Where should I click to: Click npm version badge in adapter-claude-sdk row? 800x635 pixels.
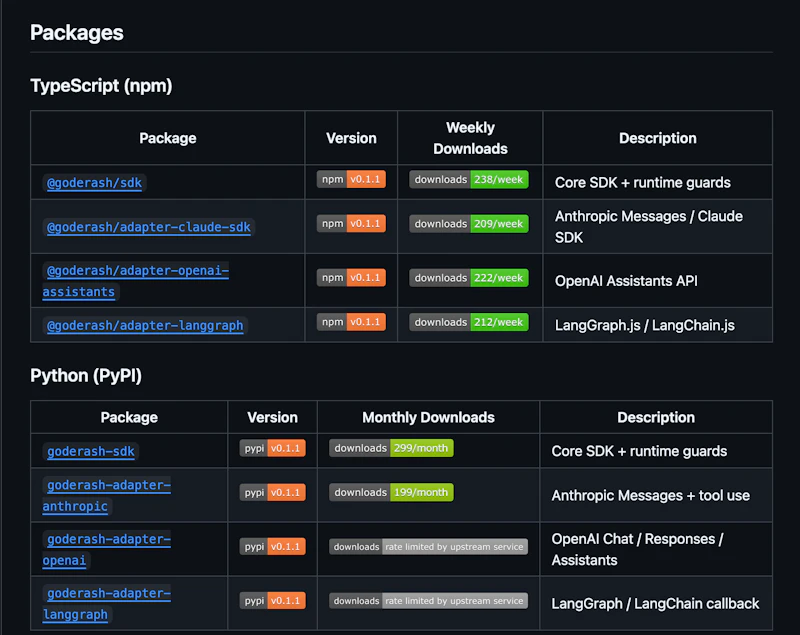pos(351,223)
